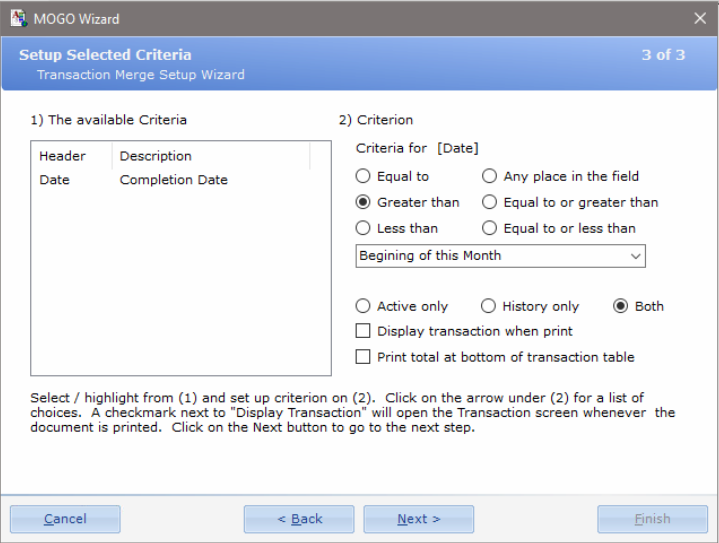Close the MOGO Wizard window
The height and width of the screenshot is (543, 719).
click(x=700, y=18)
